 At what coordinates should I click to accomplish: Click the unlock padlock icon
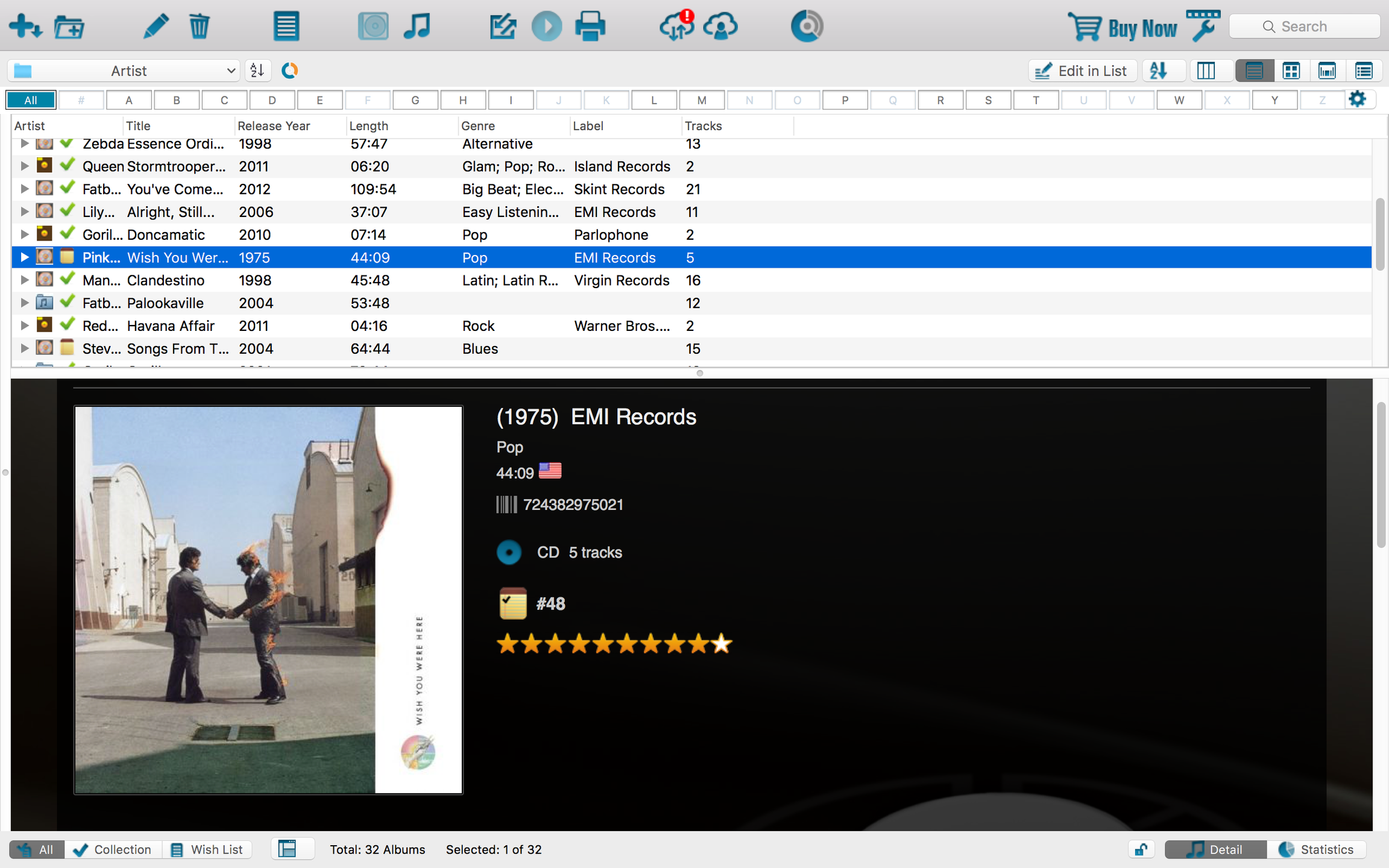pos(1141,849)
